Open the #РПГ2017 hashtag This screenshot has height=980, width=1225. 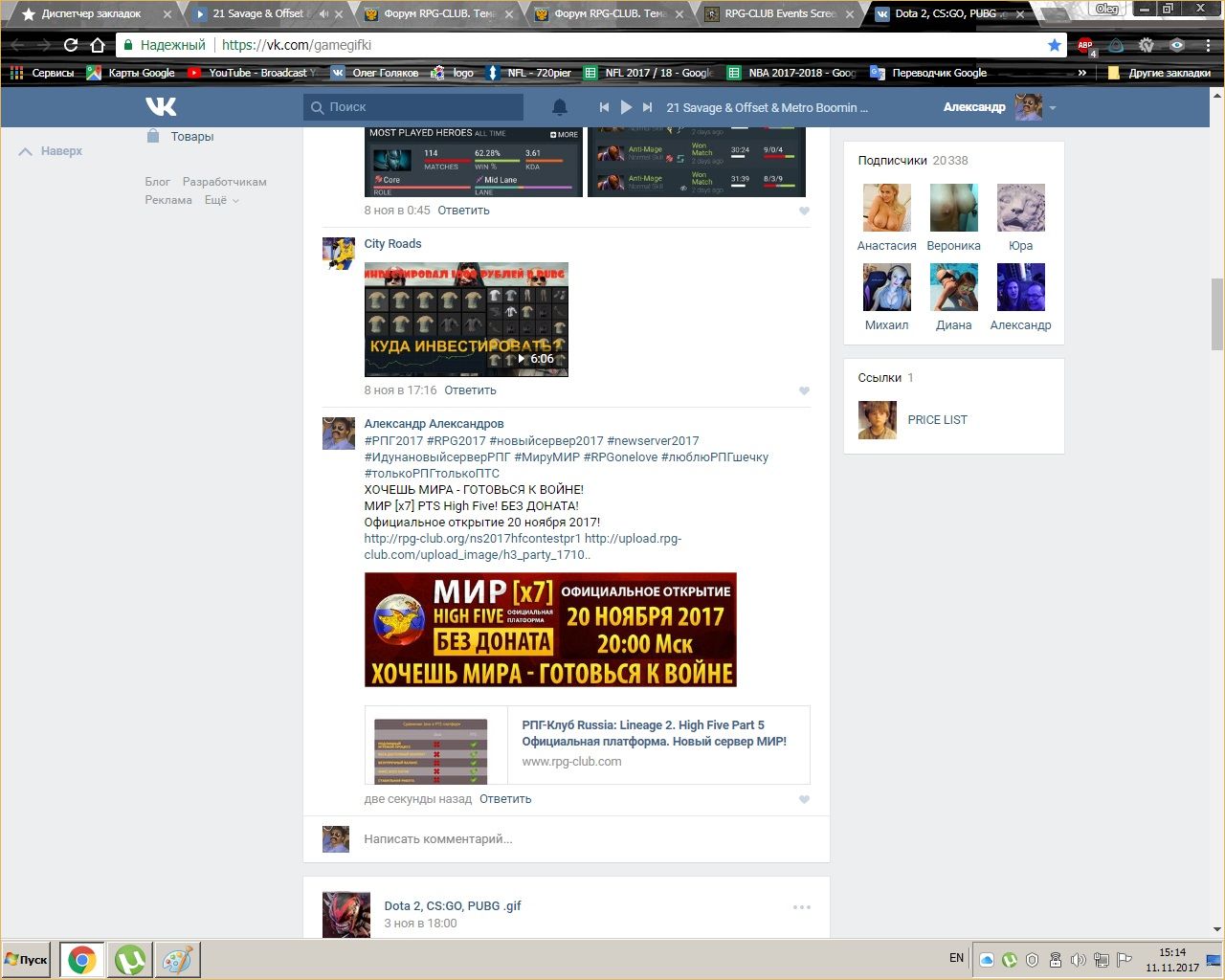[x=393, y=441]
